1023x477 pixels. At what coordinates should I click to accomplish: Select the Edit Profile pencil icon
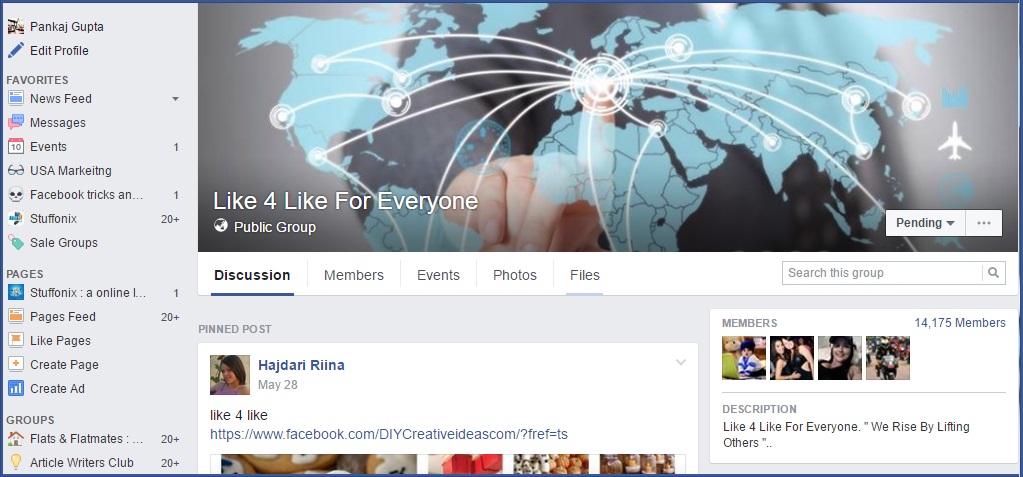point(16,50)
